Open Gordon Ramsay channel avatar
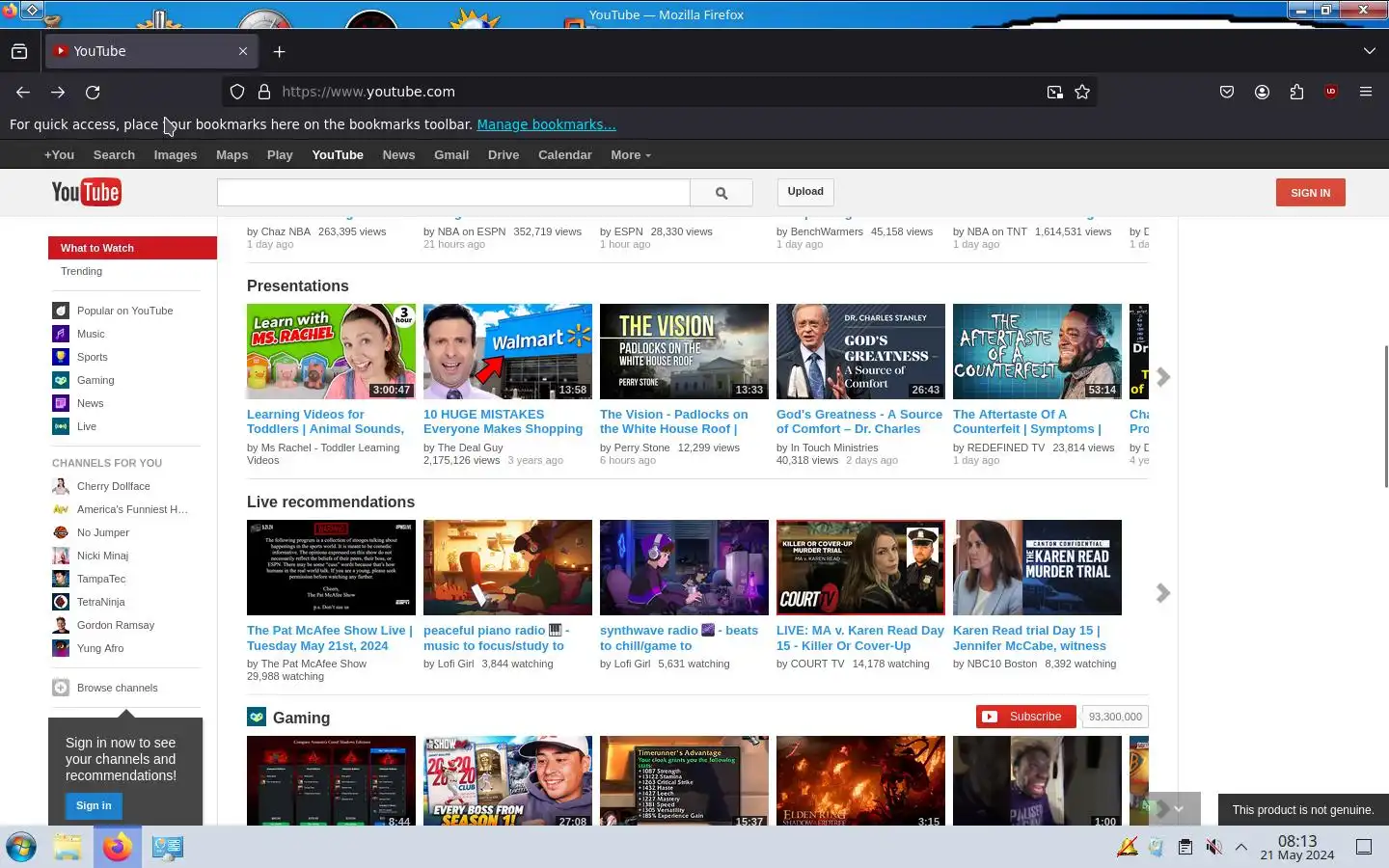The height and width of the screenshot is (868, 1389). (61, 625)
